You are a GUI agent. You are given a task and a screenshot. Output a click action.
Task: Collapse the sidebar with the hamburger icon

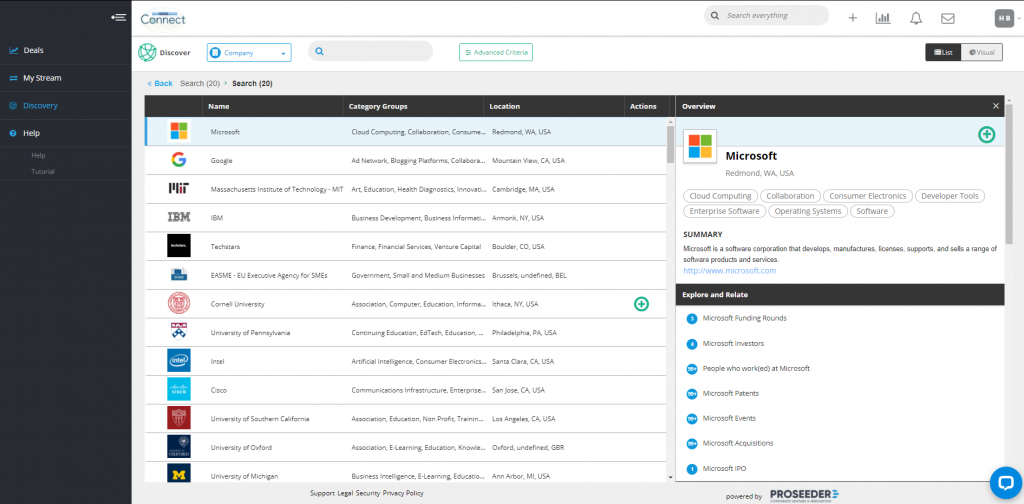119,17
